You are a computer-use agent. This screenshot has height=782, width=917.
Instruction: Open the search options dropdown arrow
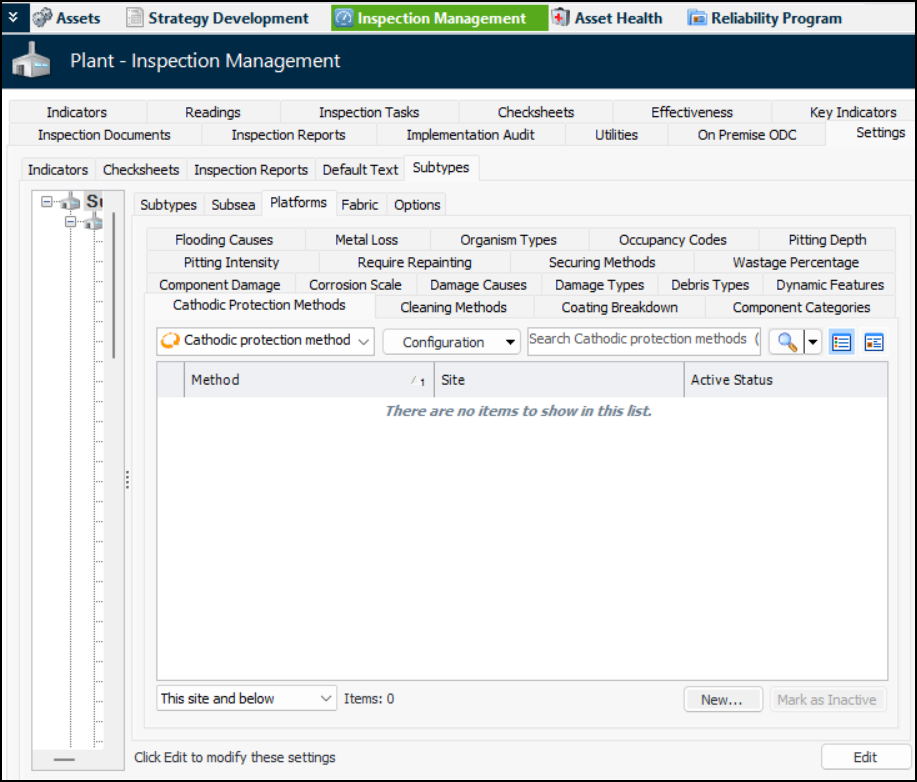812,342
